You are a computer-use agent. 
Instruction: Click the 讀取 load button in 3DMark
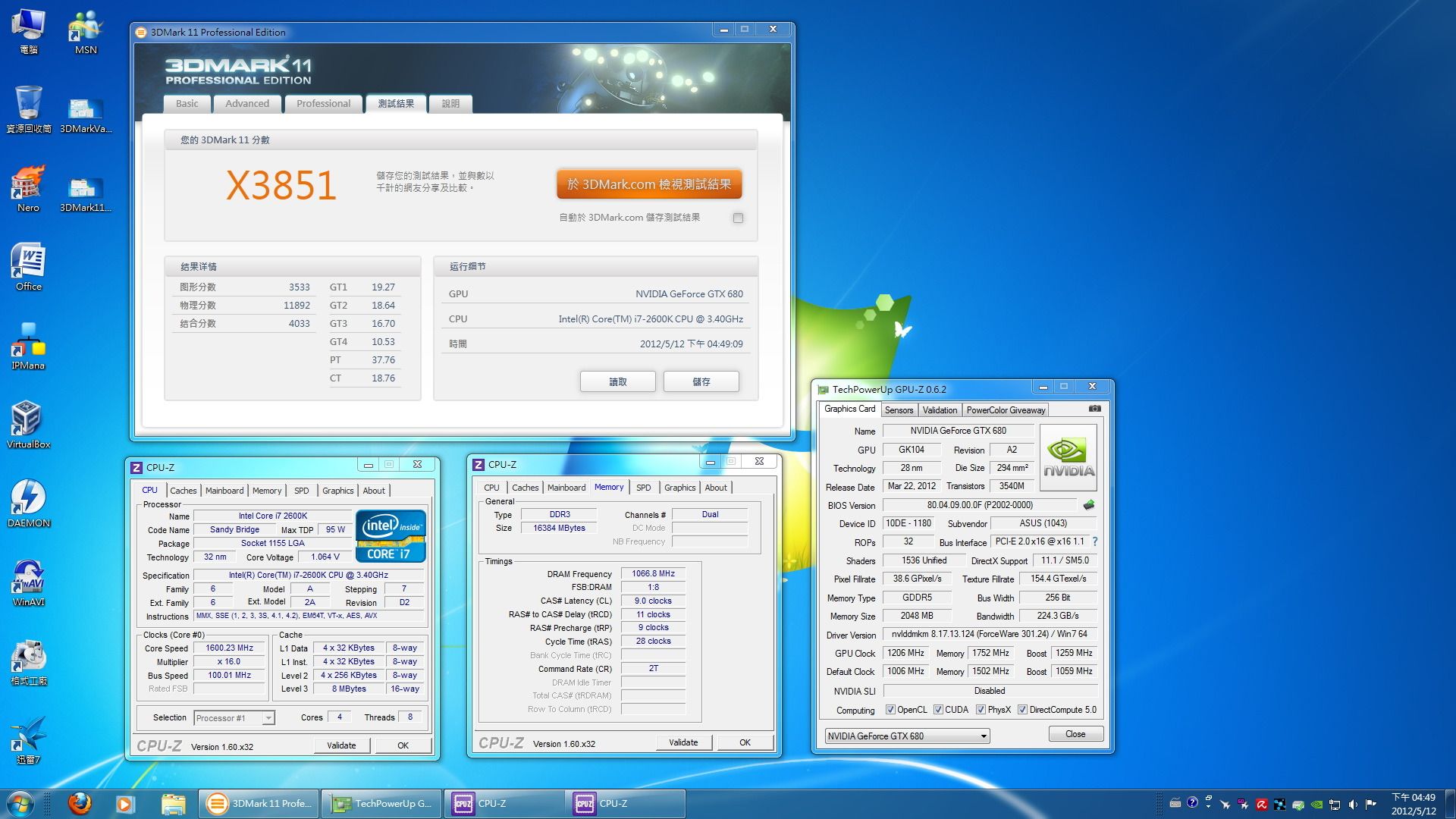(618, 382)
